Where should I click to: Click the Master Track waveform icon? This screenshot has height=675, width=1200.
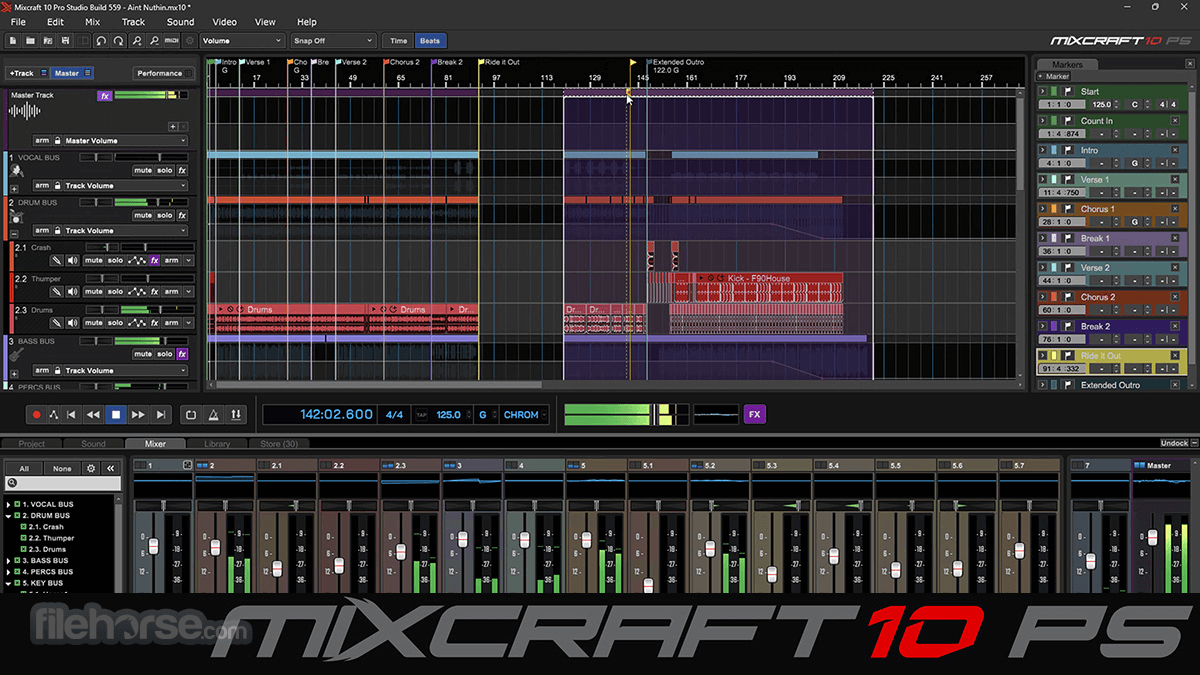coord(25,111)
